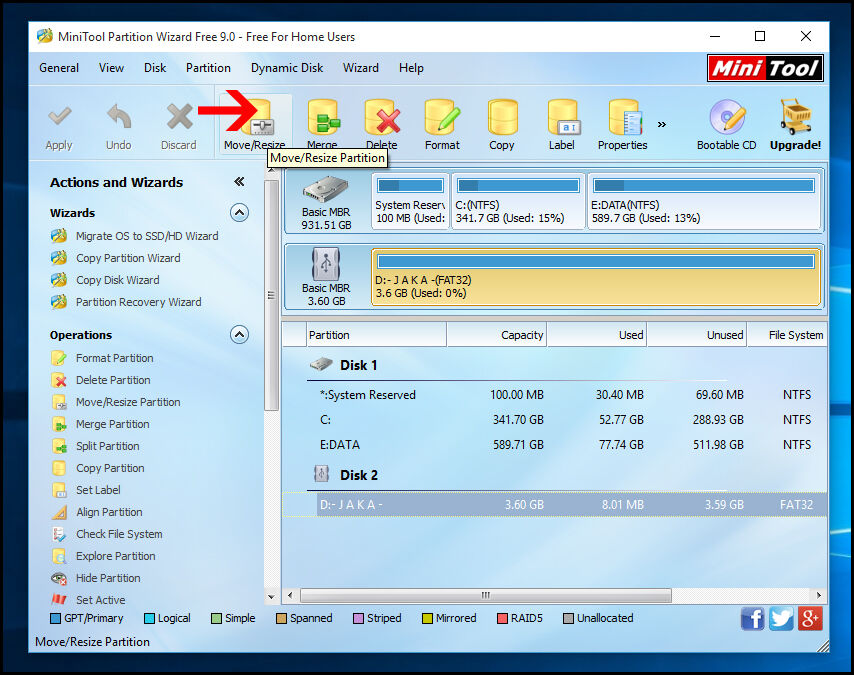Choose Merge Partition in sidebar operations
Viewport: 854px width, 675px height.
point(112,424)
